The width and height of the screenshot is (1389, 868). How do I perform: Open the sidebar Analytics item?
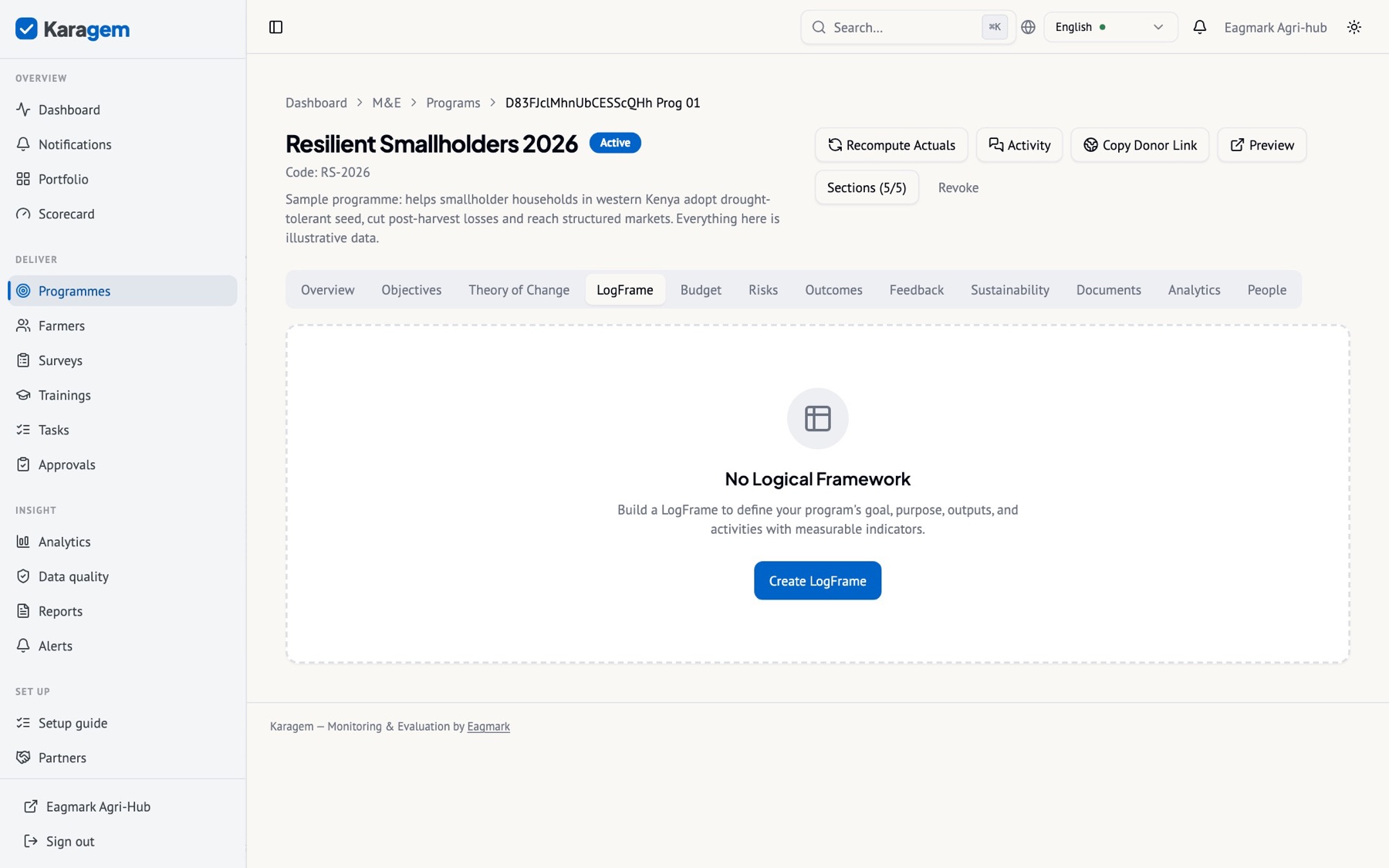pyautogui.click(x=123, y=542)
